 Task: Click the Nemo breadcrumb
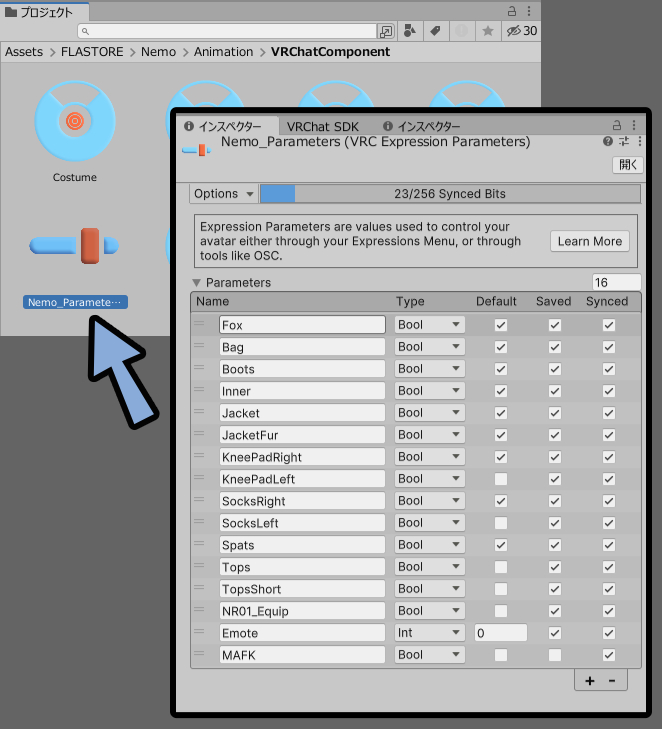(159, 52)
